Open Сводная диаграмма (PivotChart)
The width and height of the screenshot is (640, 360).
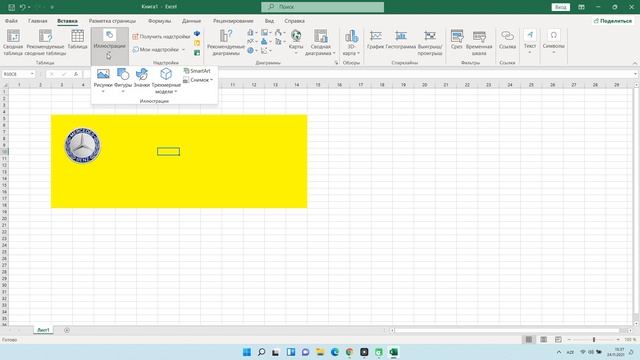click(x=320, y=42)
